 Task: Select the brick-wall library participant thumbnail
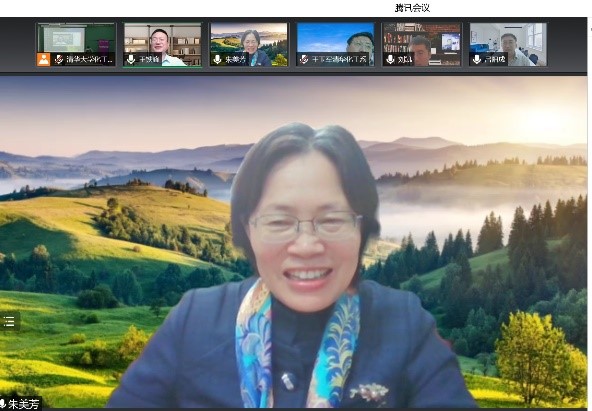point(422,45)
